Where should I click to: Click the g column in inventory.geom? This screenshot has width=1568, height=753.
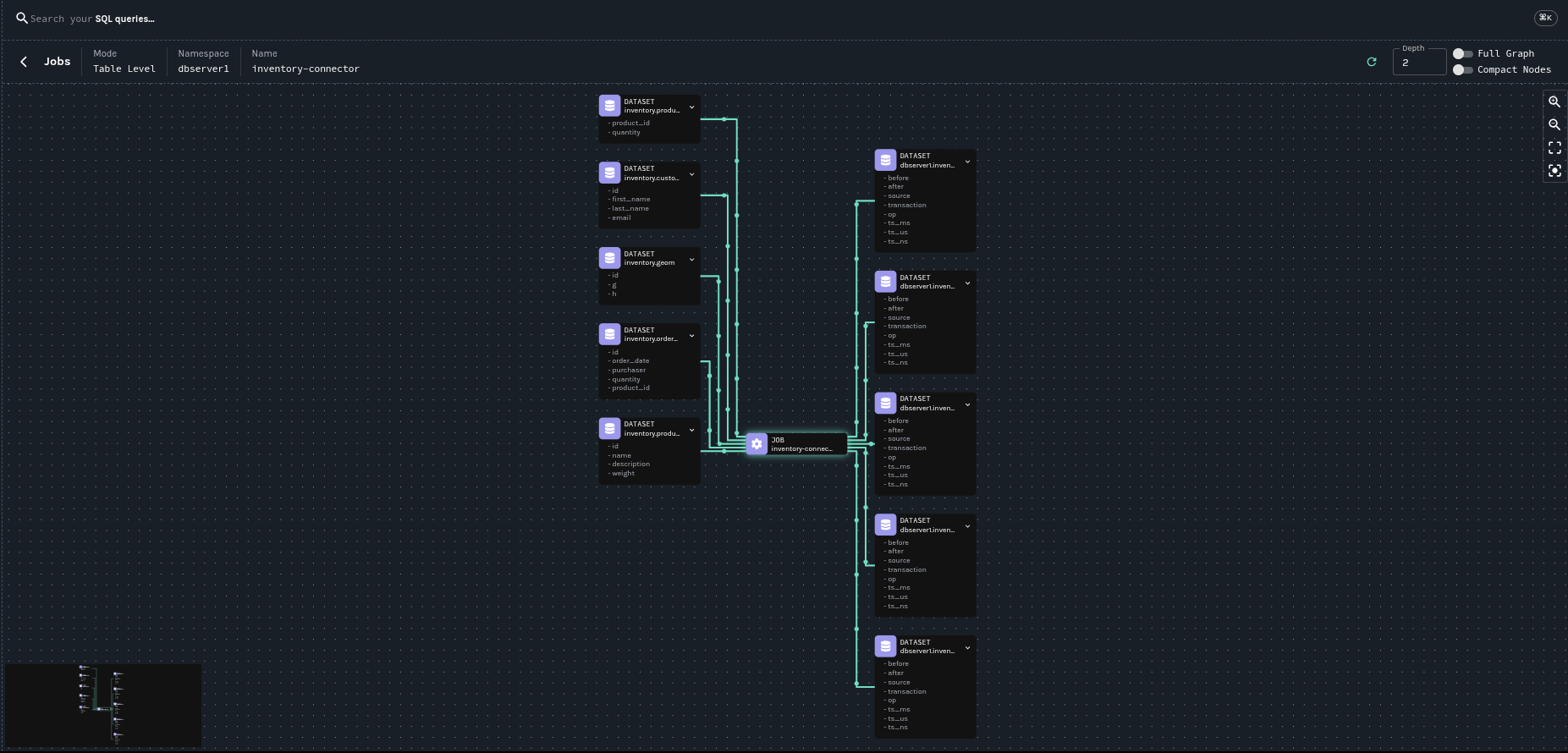coord(613,285)
